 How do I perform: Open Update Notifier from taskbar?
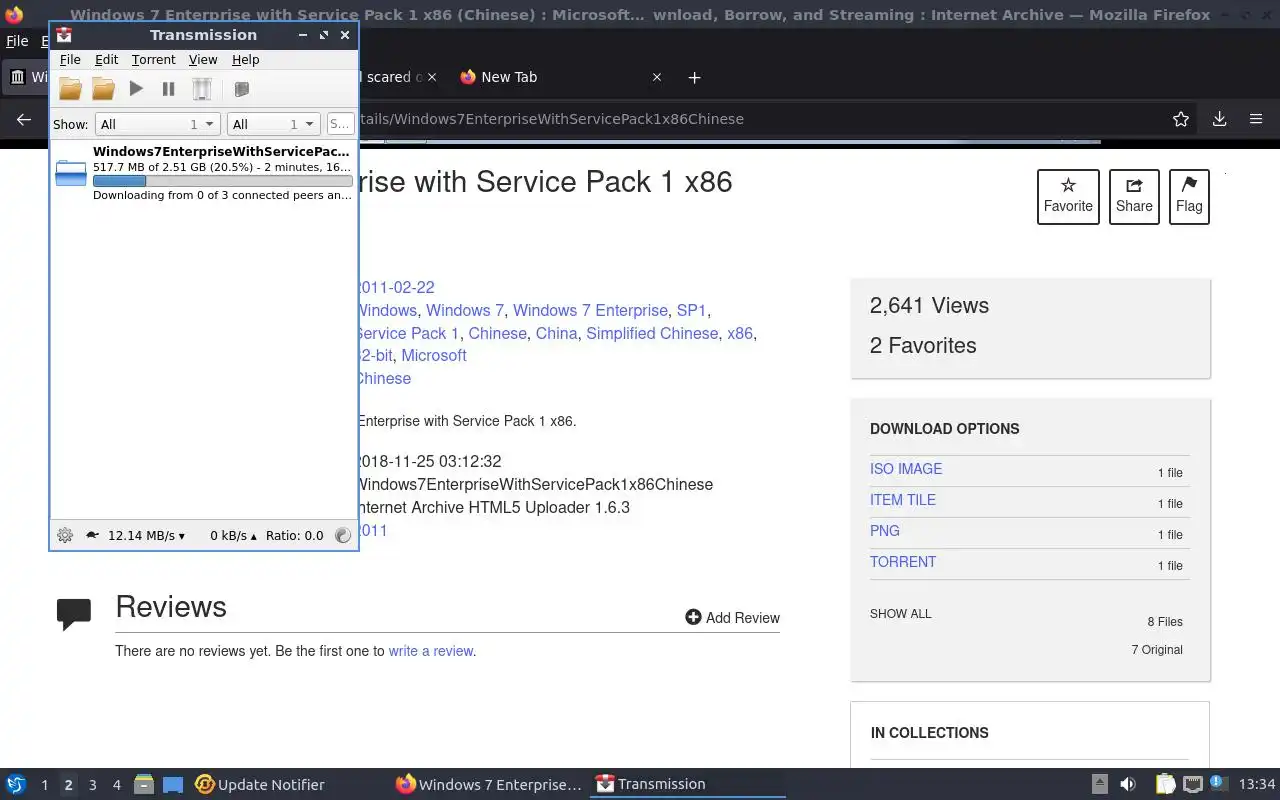(260, 785)
